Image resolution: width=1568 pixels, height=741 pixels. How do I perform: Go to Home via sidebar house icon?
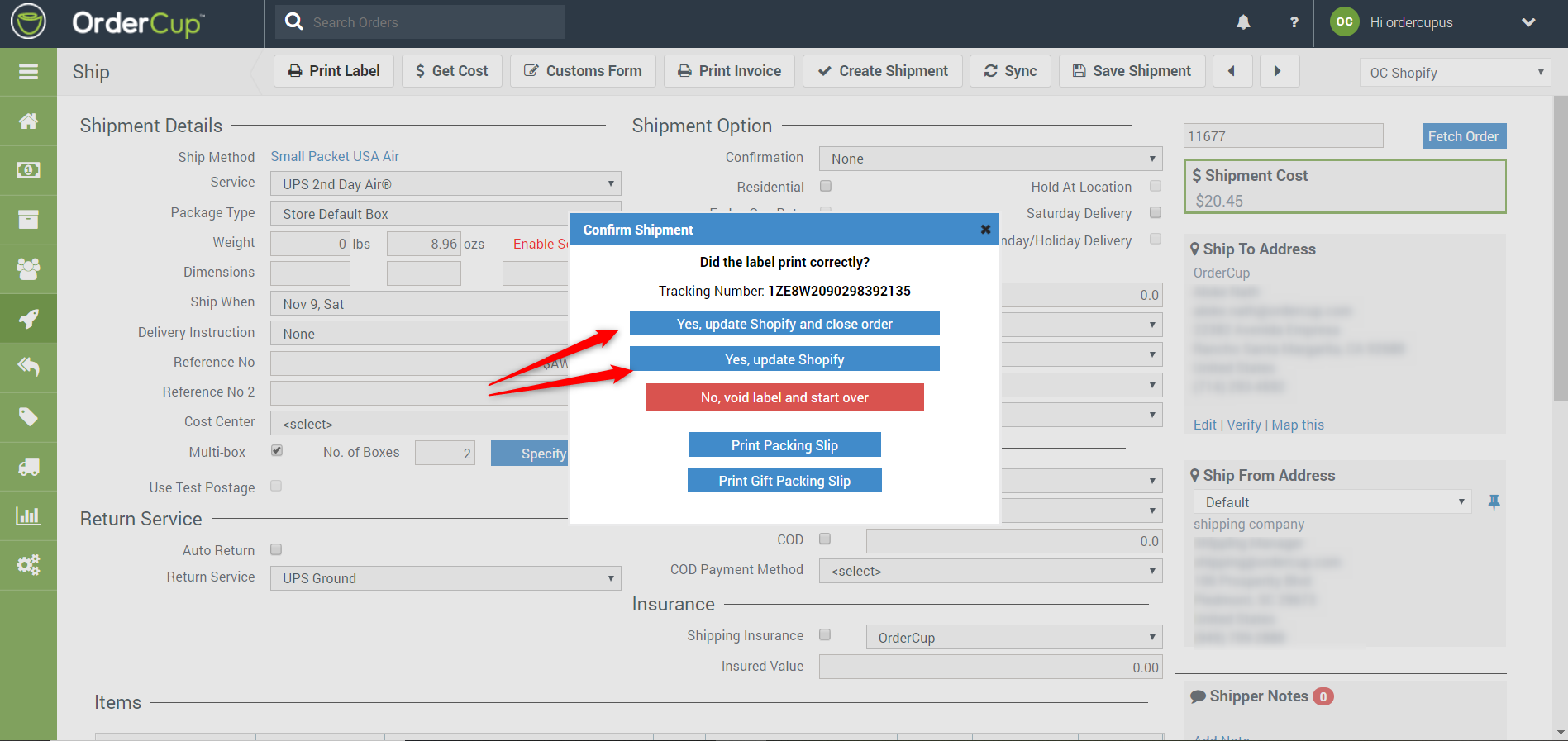pos(28,121)
